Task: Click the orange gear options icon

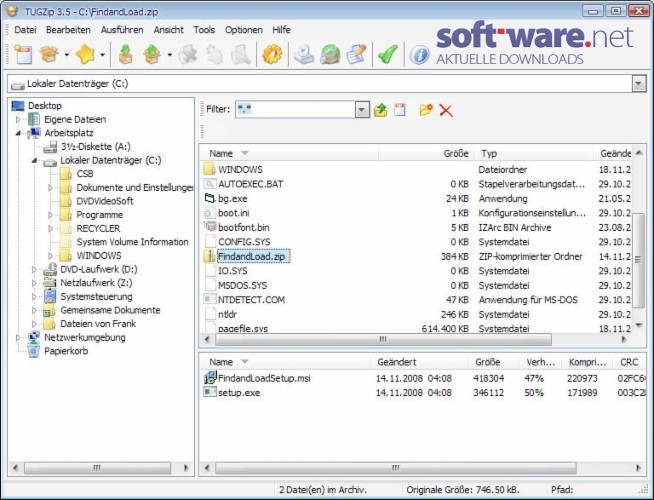Action: coord(272,54)
